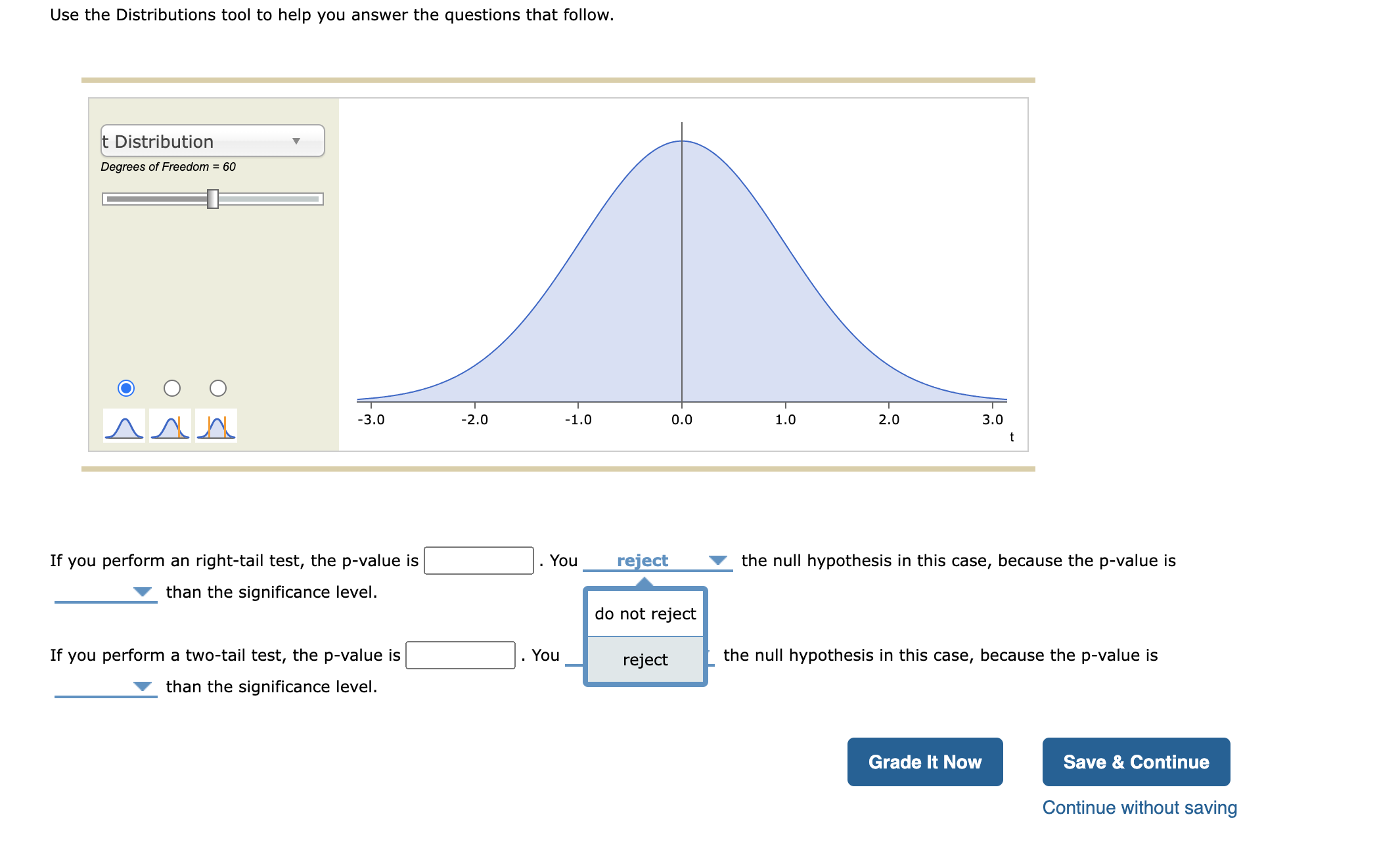The image size is (1400, 846).
Task: Click the Continue without saving link
Action: click(x=1139, y=808)
